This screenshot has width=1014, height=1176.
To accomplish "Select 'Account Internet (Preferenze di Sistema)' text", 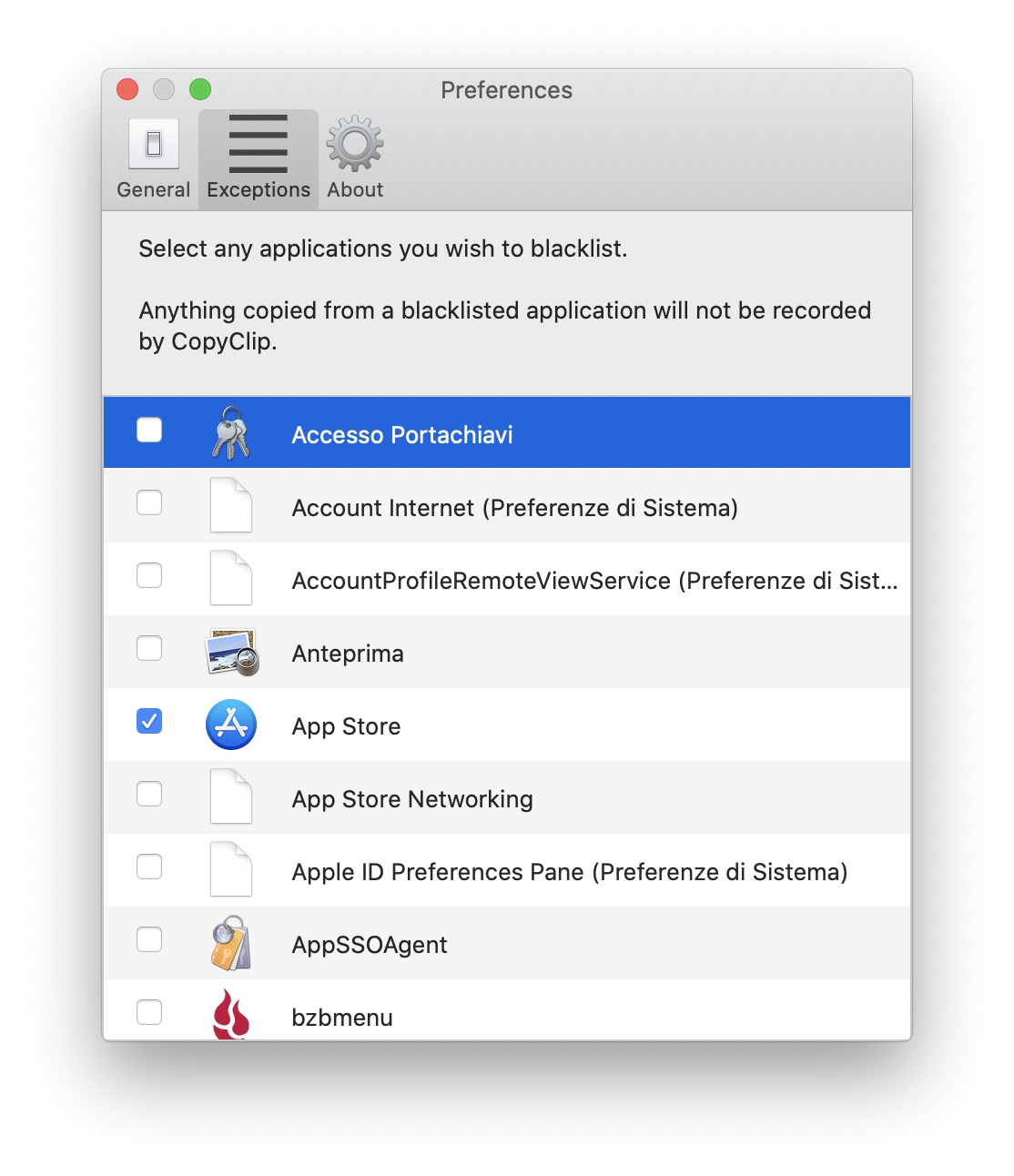I will tap(515, 508).
